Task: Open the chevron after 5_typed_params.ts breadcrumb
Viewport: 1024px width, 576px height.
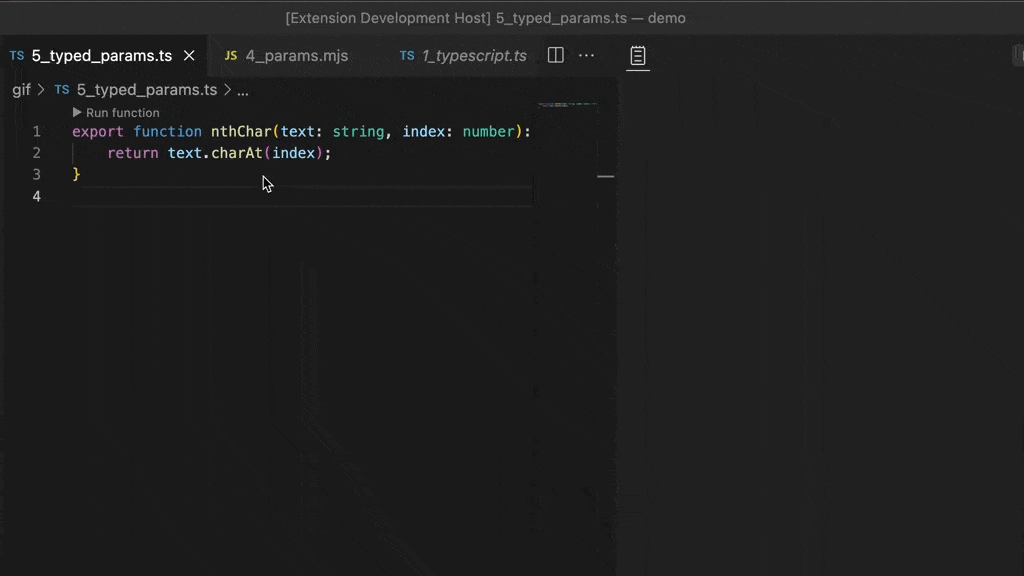Action: pos(227,89)
